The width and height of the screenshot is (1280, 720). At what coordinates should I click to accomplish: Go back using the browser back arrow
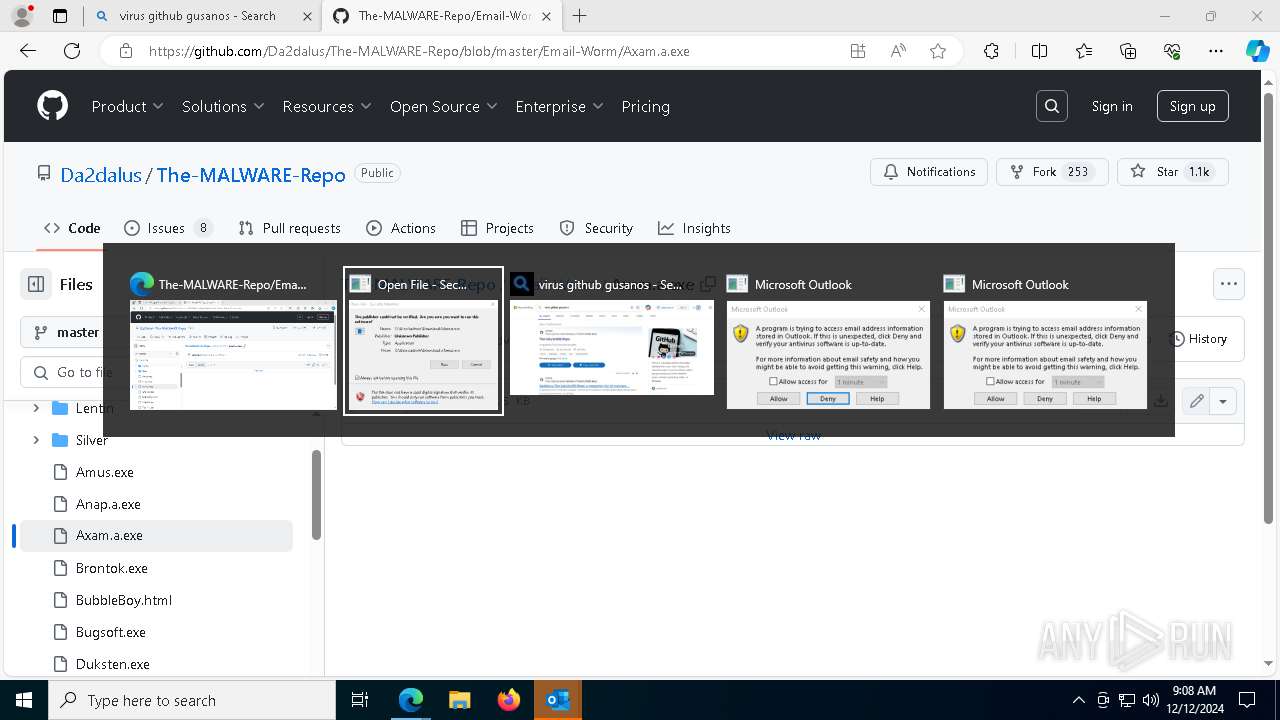(28, 51)
